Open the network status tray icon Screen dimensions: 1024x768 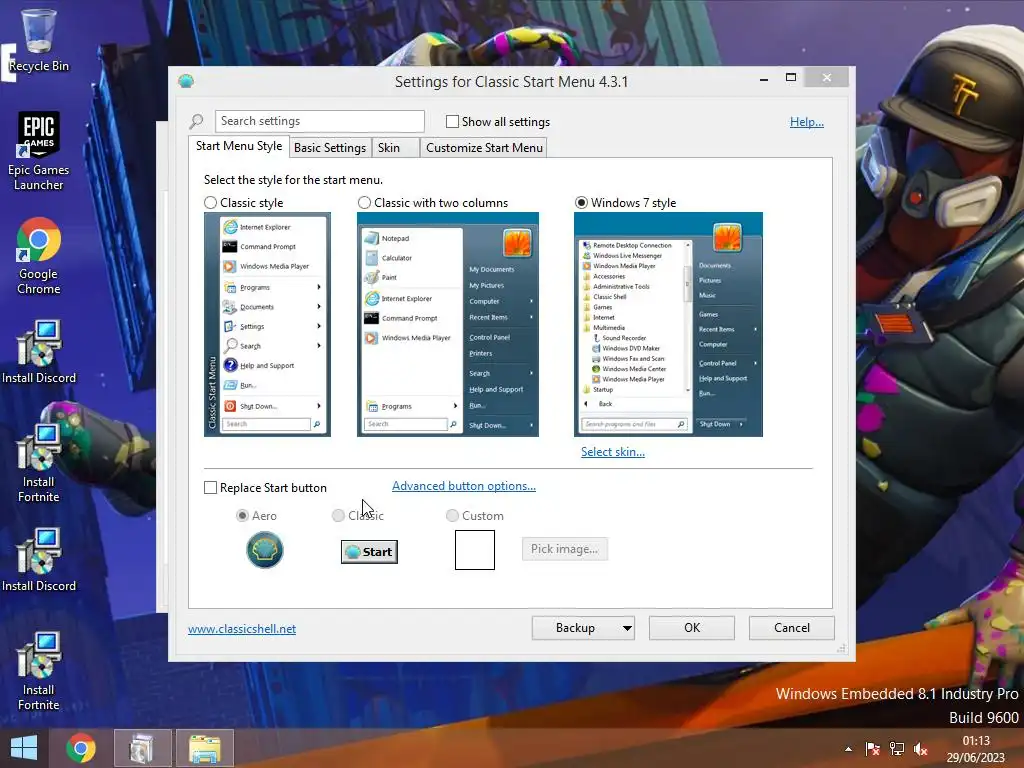(897, 749)
